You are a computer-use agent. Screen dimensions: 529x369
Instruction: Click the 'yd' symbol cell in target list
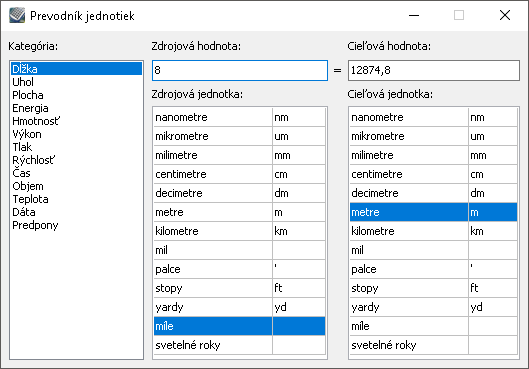click(x=493, y=307)
